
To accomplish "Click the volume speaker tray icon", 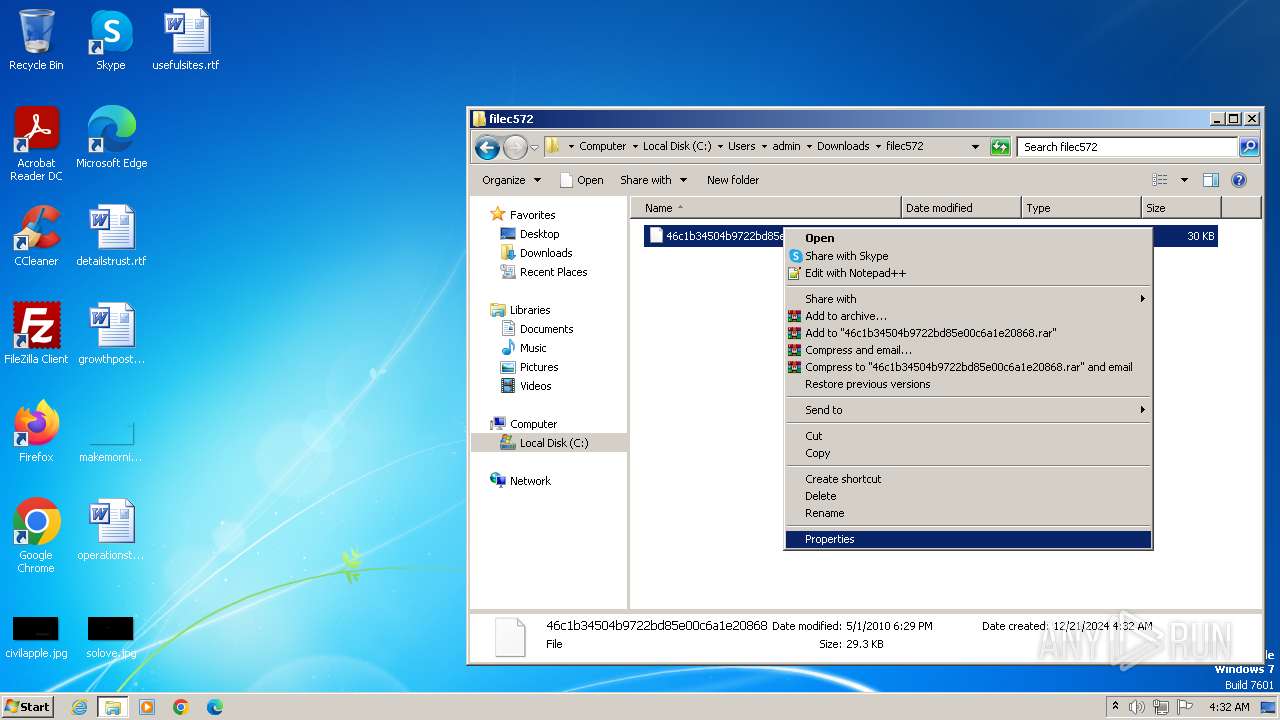I will (x=1137, y=707).
